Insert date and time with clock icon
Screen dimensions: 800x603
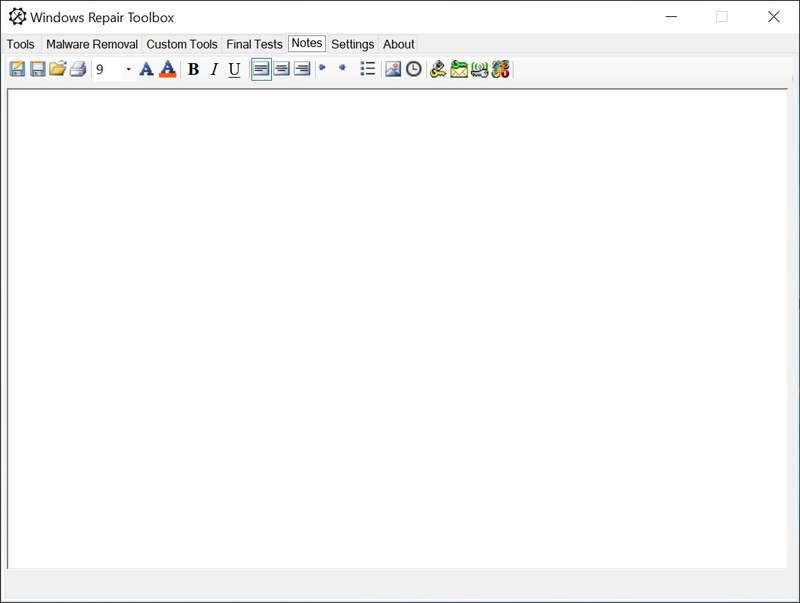[x=413, y=69]
